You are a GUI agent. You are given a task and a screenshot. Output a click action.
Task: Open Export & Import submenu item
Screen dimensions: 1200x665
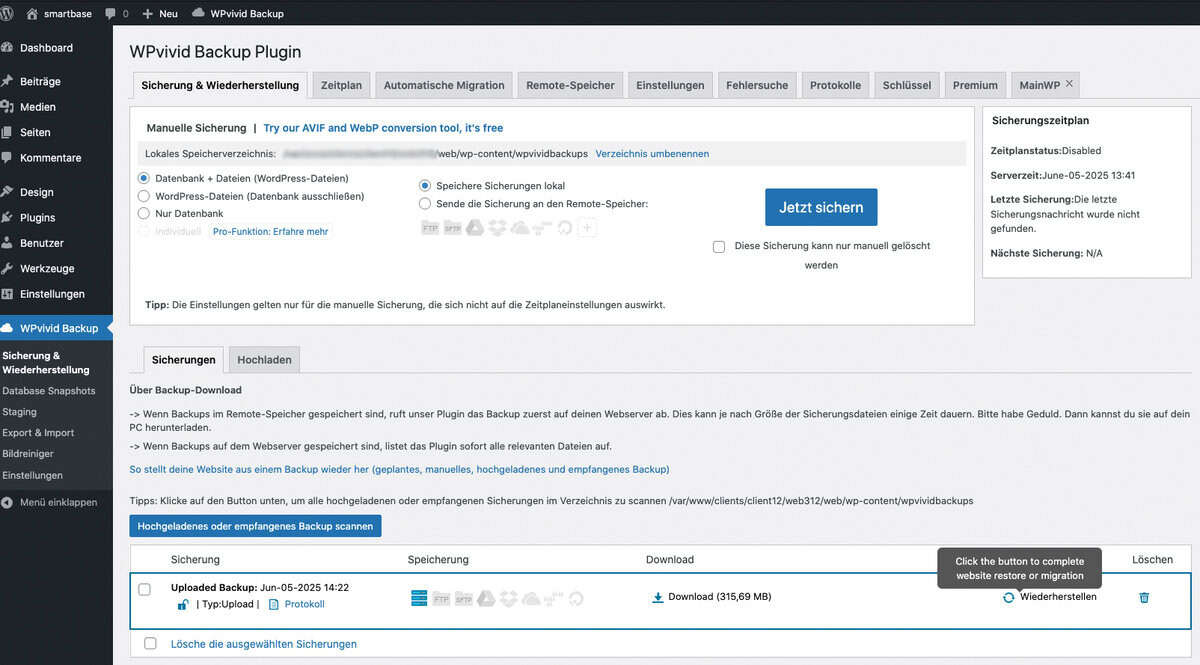click(x=38, y=433)
